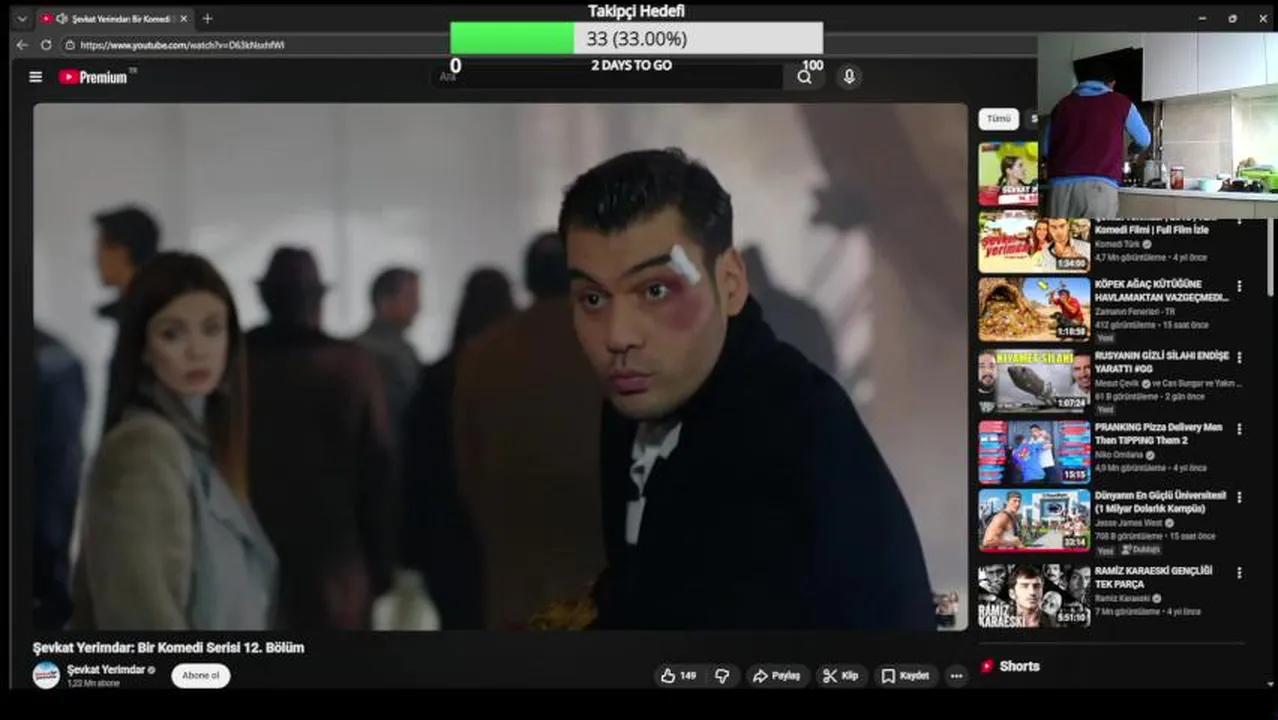Select the Tümü filter chip

(999, 118)
